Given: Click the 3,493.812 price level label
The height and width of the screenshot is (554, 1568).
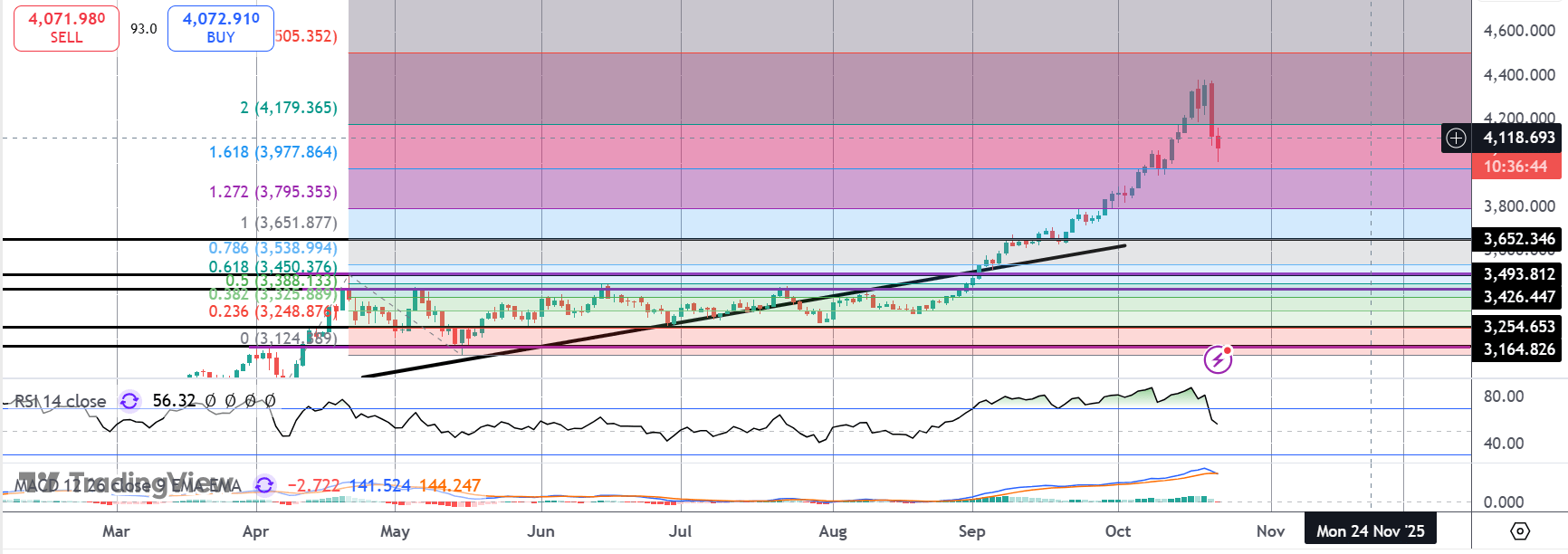Looking at the screenshot, I should click(x=1518, y=274).
